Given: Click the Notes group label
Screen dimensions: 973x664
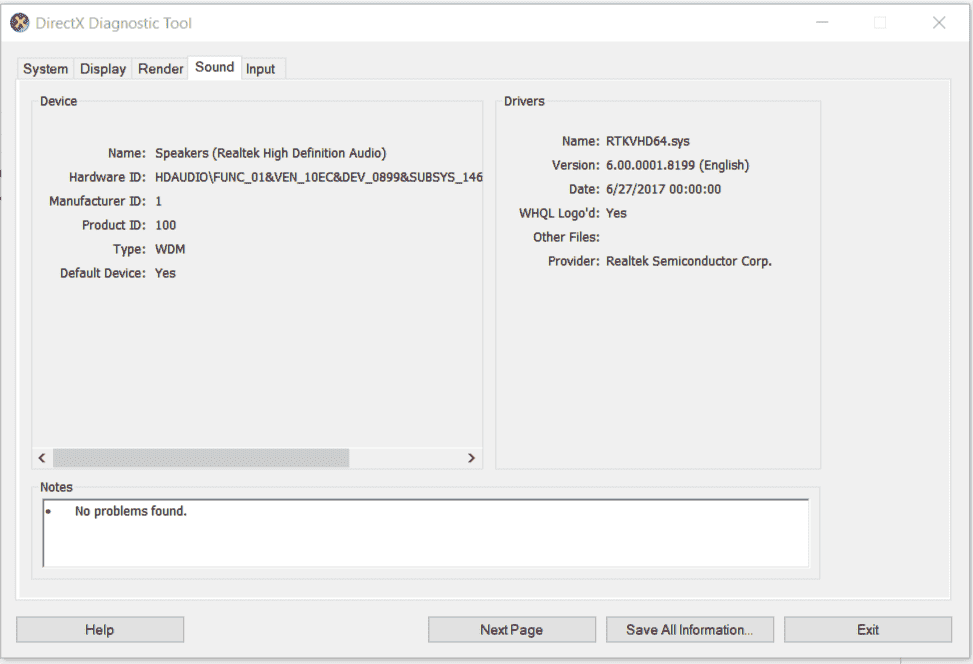Looking at the screenshot, I should coord(56,487).
